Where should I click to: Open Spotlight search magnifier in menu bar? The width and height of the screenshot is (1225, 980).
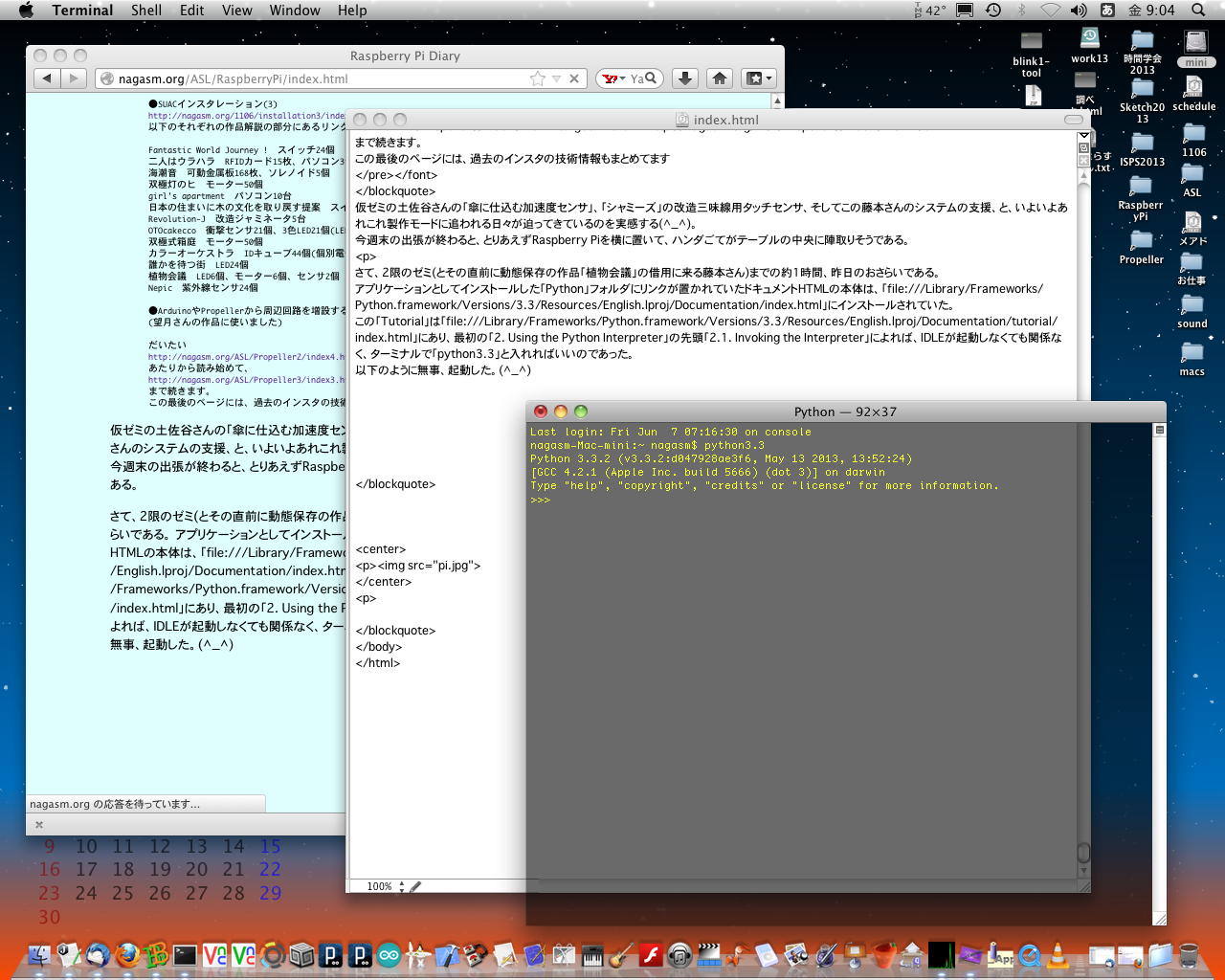pos(1198,11)
